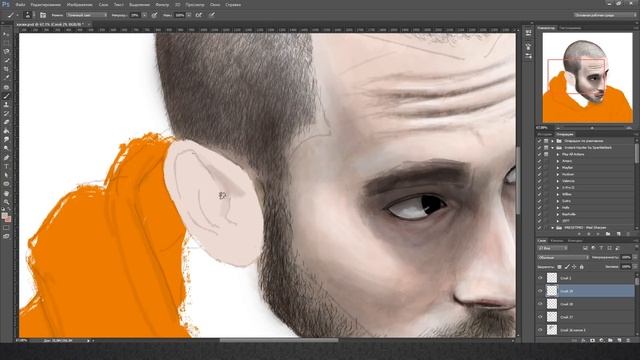Toggle checkmark for Mayfair action
Image resolution: width=640 pixels, height=360 pixels.
click(539, 168)
